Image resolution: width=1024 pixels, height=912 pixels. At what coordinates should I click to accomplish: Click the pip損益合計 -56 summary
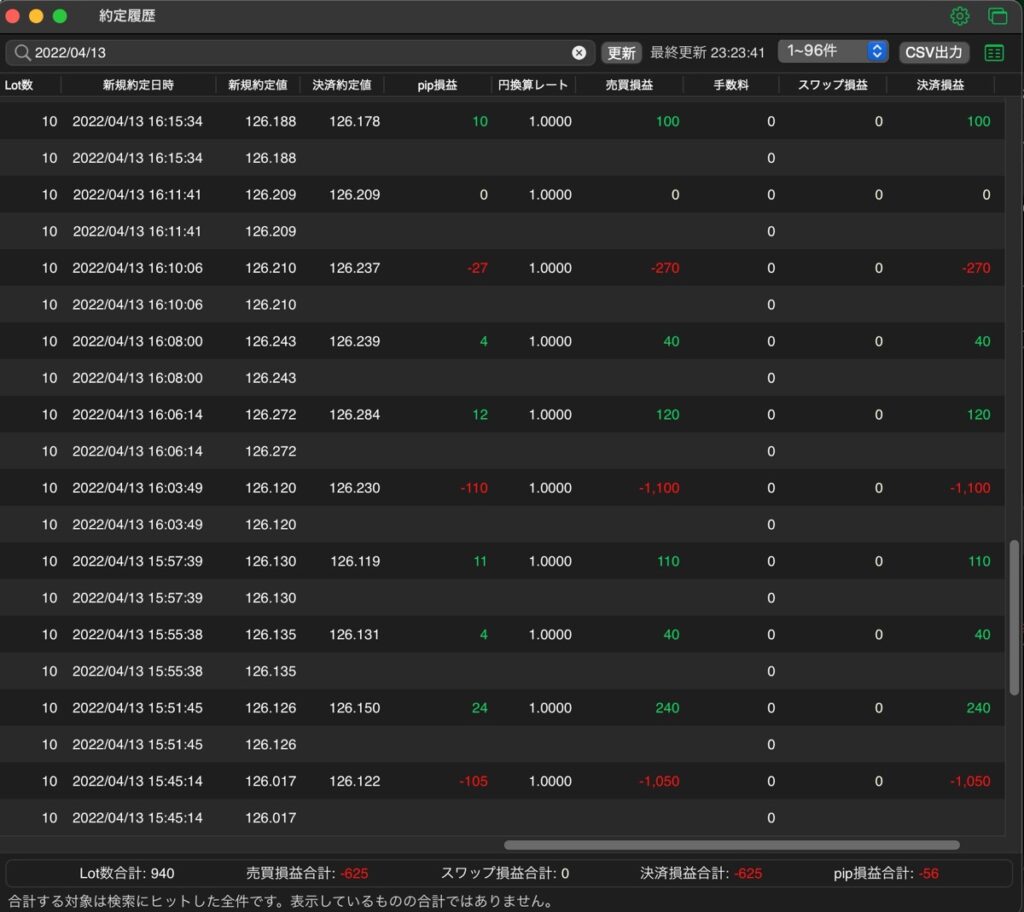pyautogui.click(x=886, y=873)
